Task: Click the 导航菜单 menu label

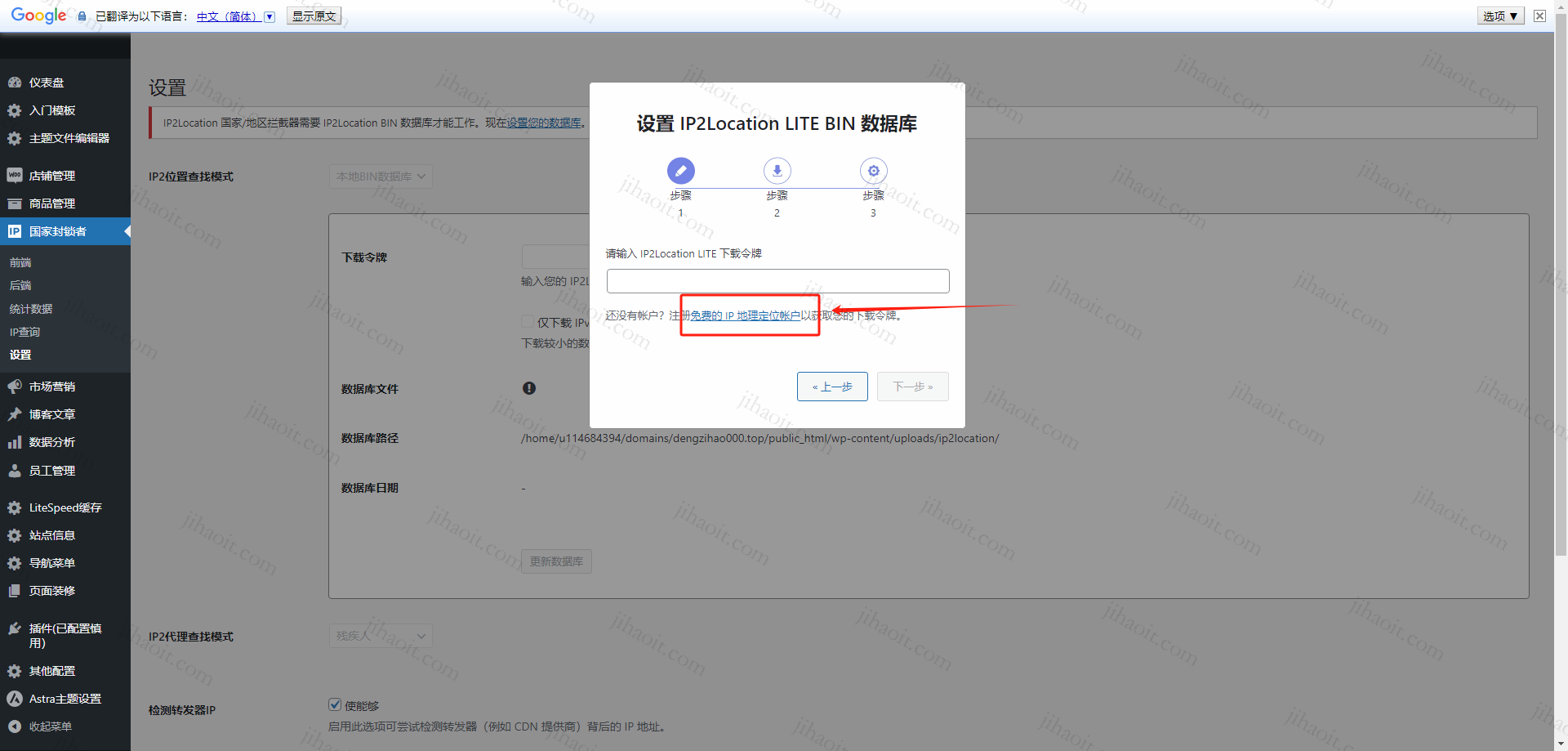Action: [52, 563]
